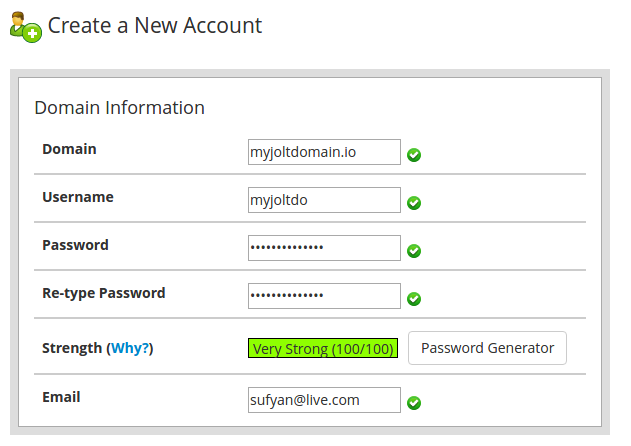Open the Why? strength explanation link
Viewport: 631px width, 446px height.
point(130,348)
